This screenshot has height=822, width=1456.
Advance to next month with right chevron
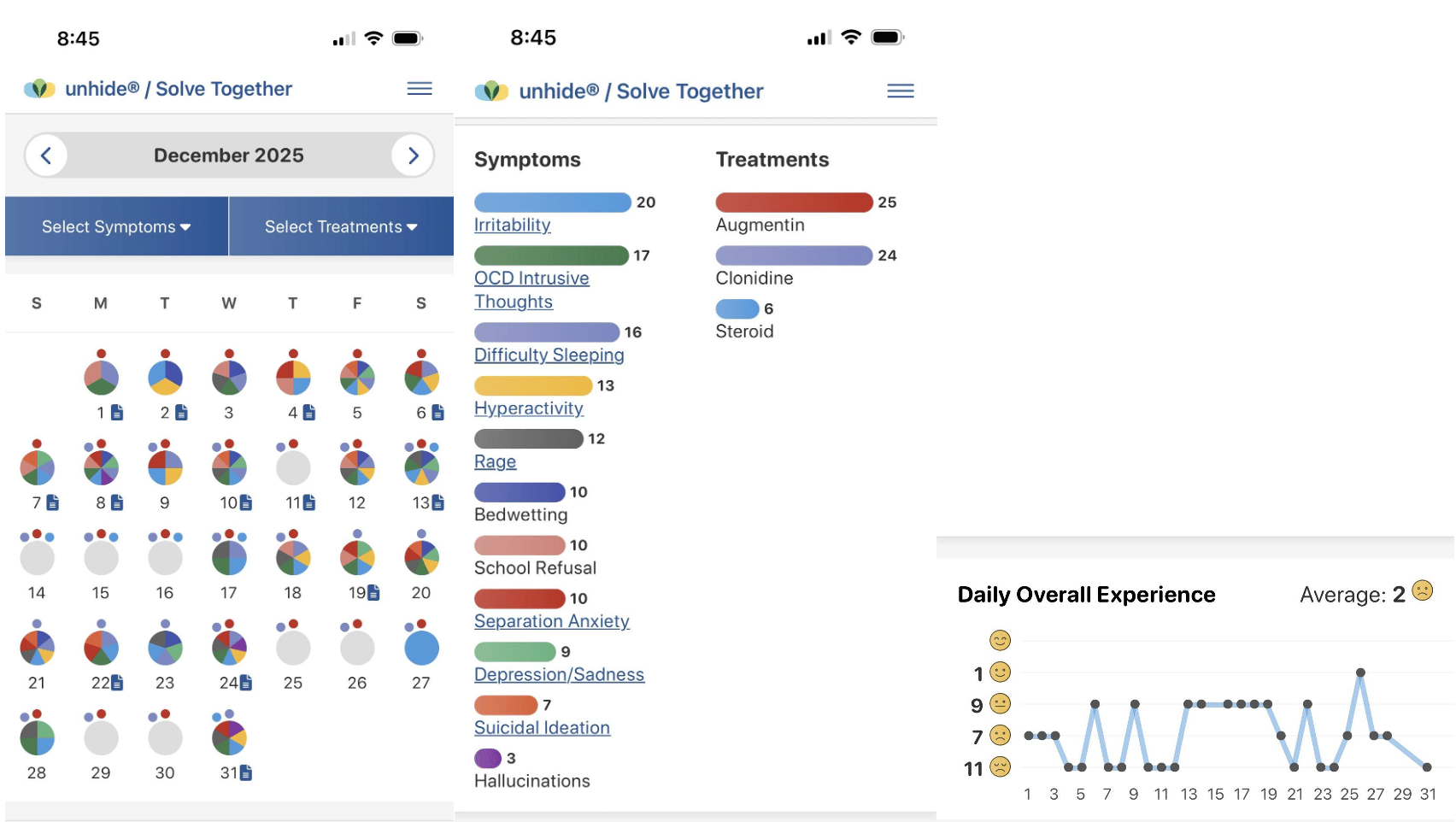point(413,156)
